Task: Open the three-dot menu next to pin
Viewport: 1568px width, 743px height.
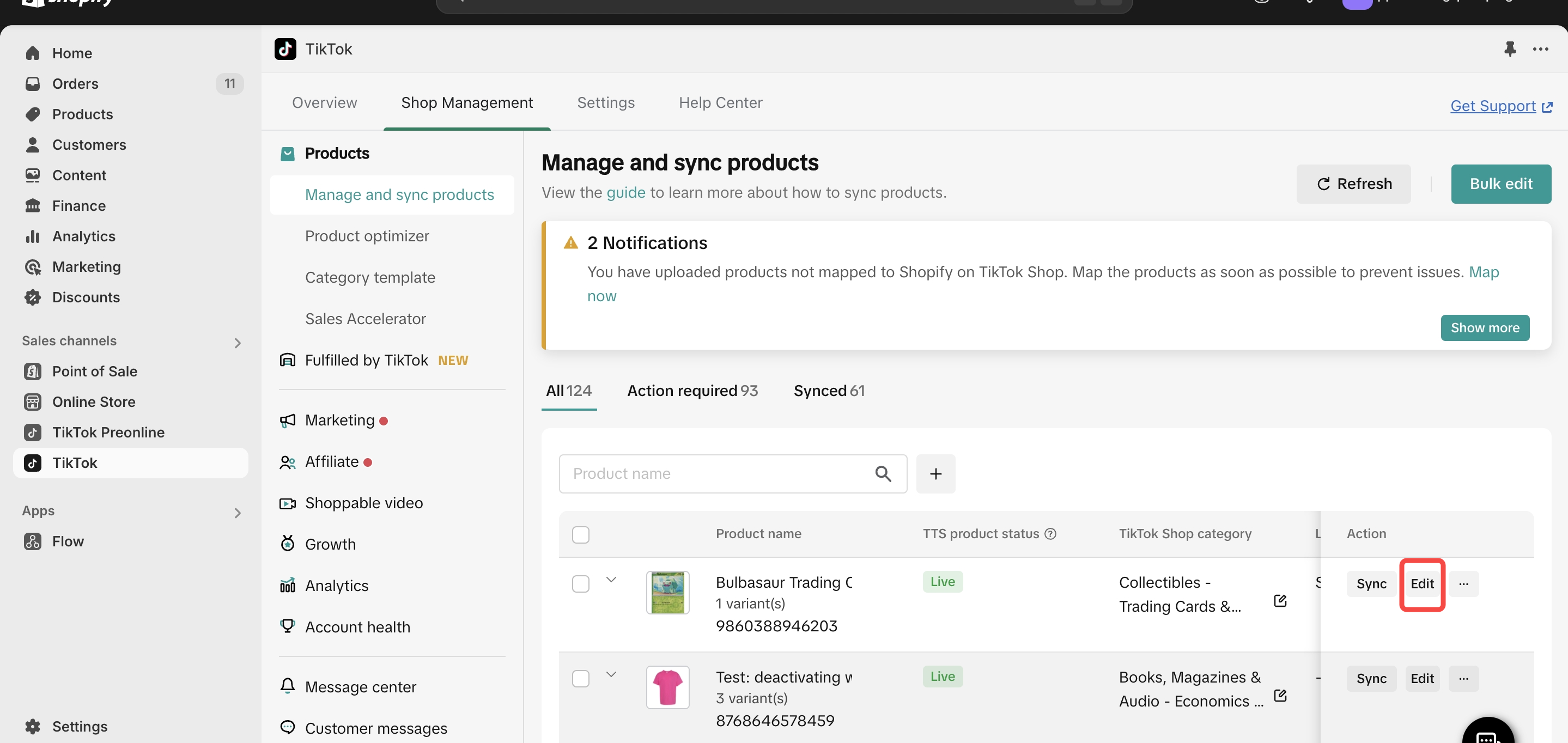Action: pyautogui.click(x=1540, y=48)
